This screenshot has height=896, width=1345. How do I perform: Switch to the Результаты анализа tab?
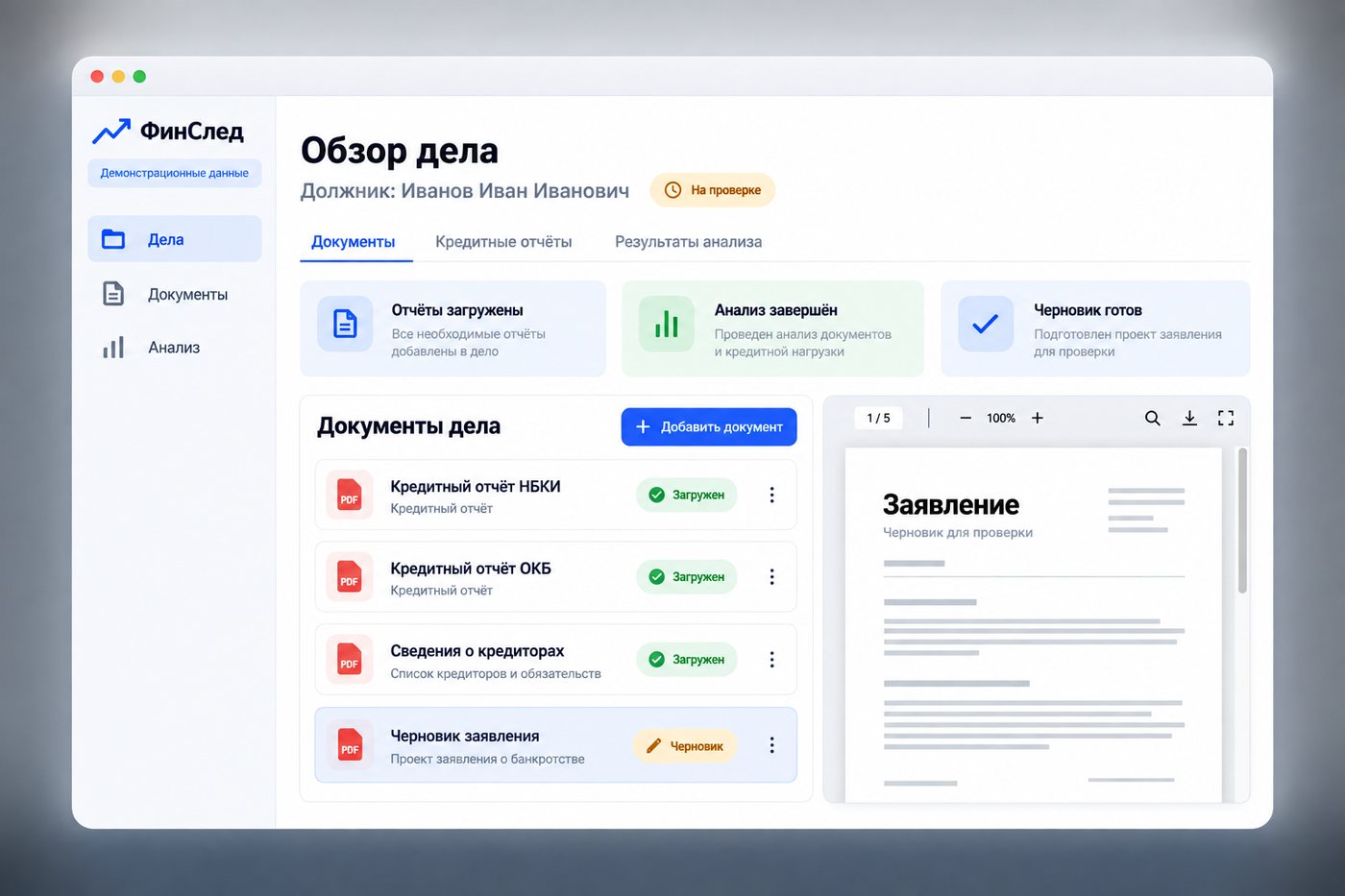click(x=688, y=242)
